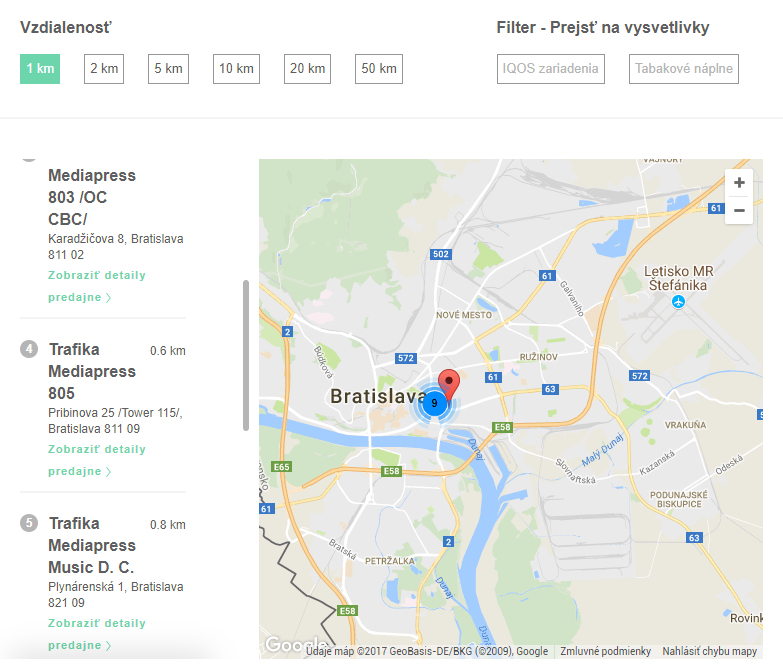
Task: Show details for Mediapress 803 /OC CBC/
Action: (96, 286)
